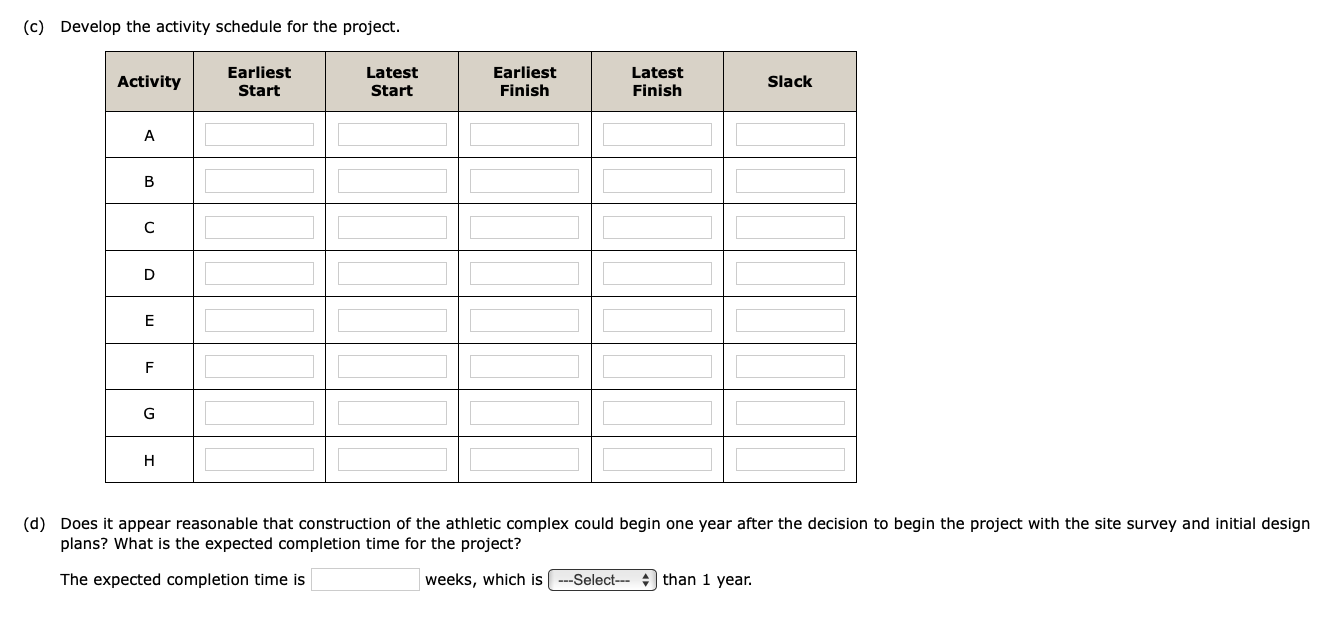Click Slack input for activity E

pyautogui.click(x=790, y=320)
